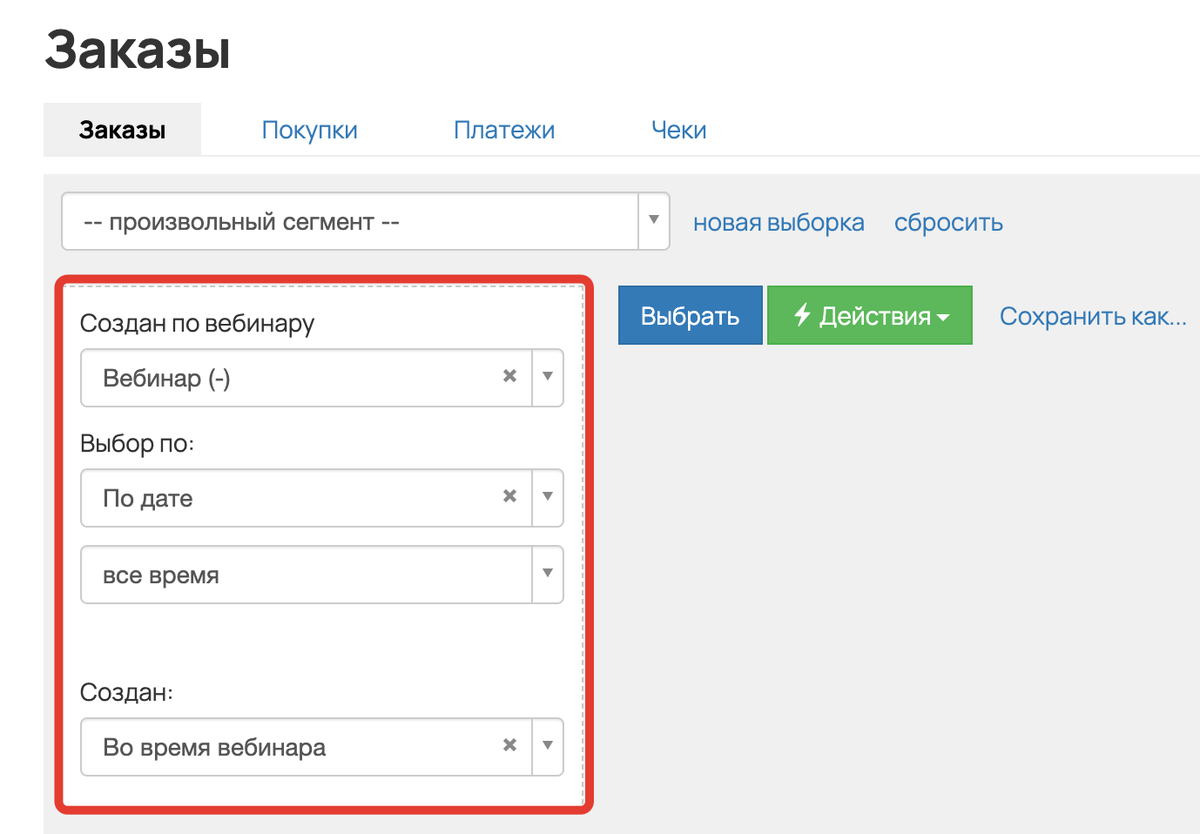
Task: Clear the Во время вебинара selection with its x icon
Action: pyautogui.click(x=509, y=745)
